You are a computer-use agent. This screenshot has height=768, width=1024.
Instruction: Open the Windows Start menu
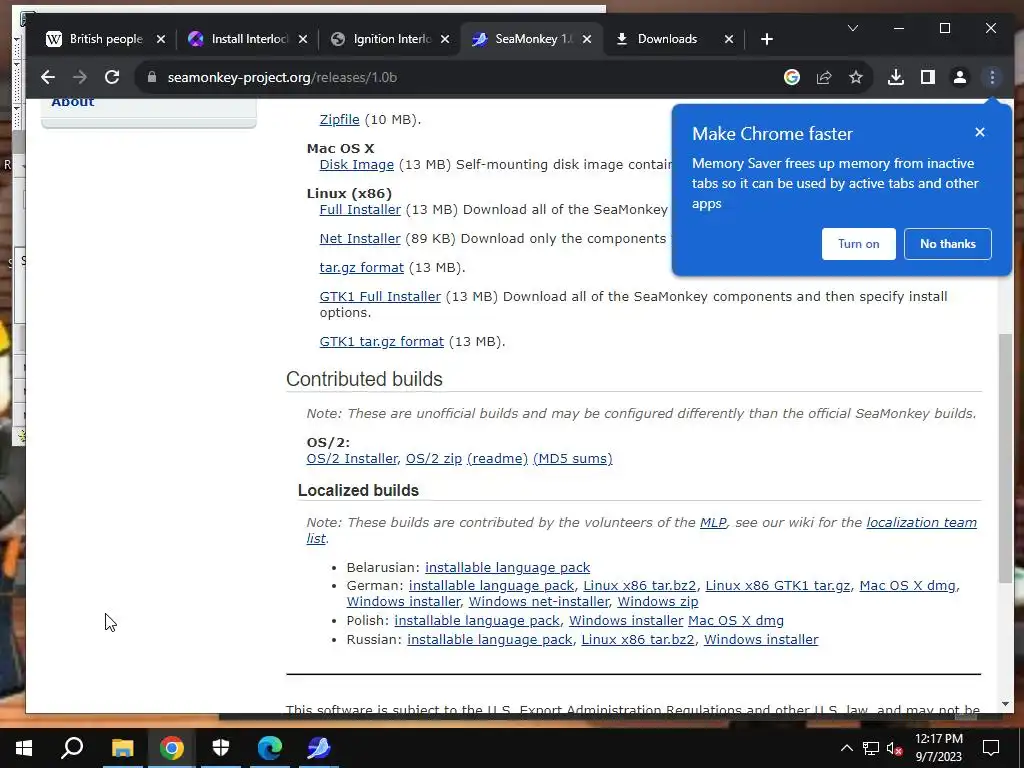pyautogui.click(x=24, y=748)
